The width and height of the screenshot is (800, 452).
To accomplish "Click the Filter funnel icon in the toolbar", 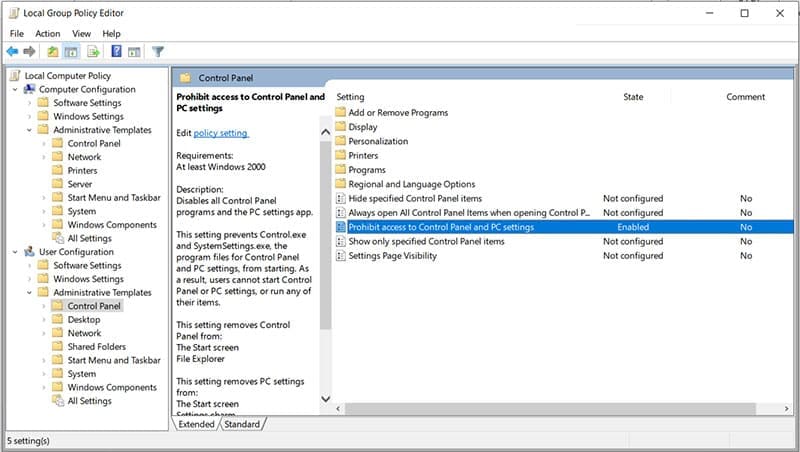I will point(158,51).
